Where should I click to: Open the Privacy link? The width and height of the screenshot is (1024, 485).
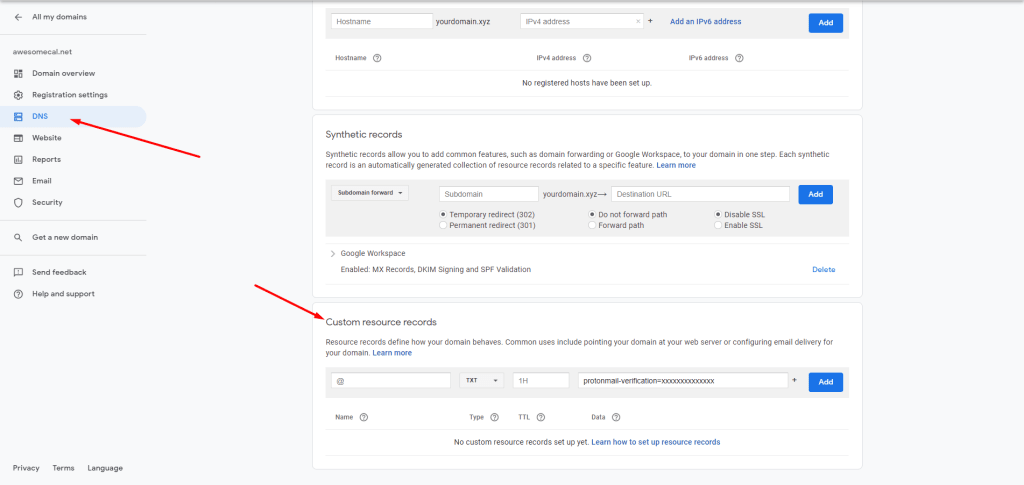click(x=26, y=468)
